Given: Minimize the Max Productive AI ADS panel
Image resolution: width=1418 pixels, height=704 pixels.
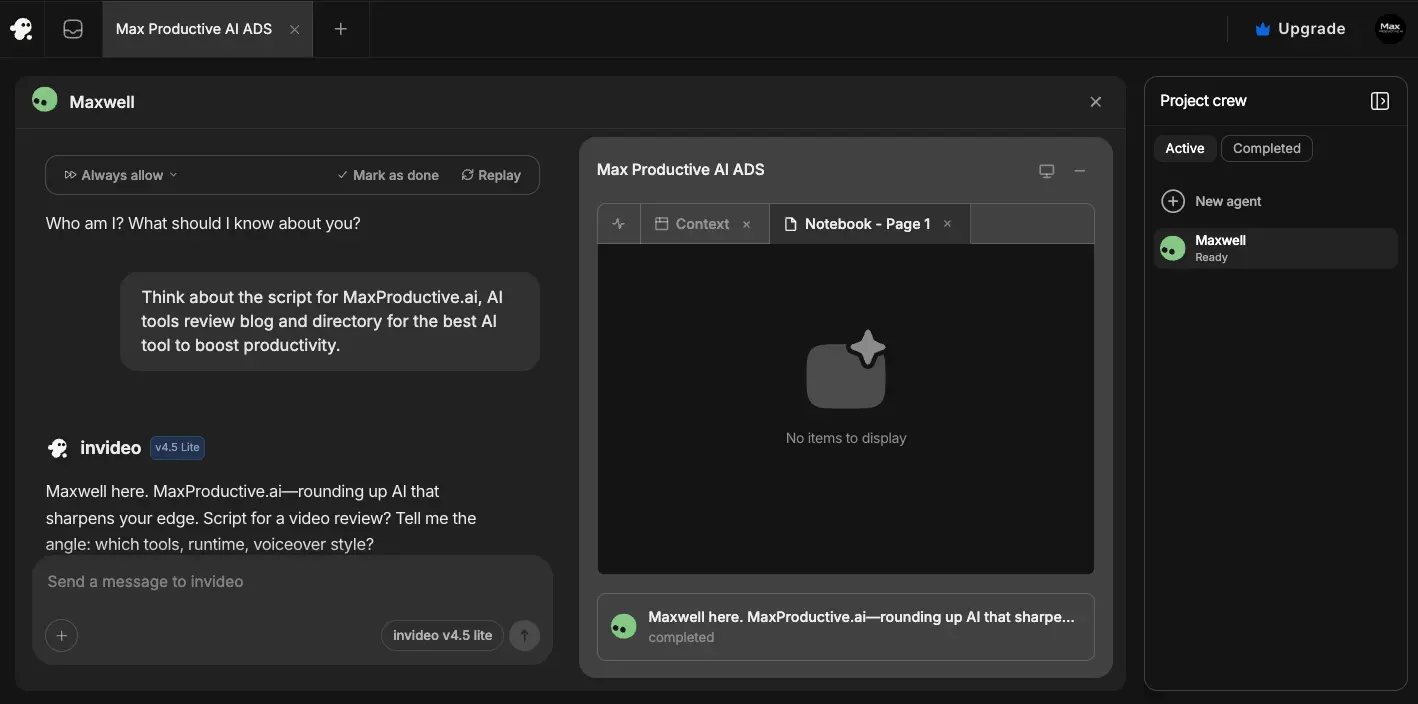Looking at the screenshot, I should [1080, 171].
